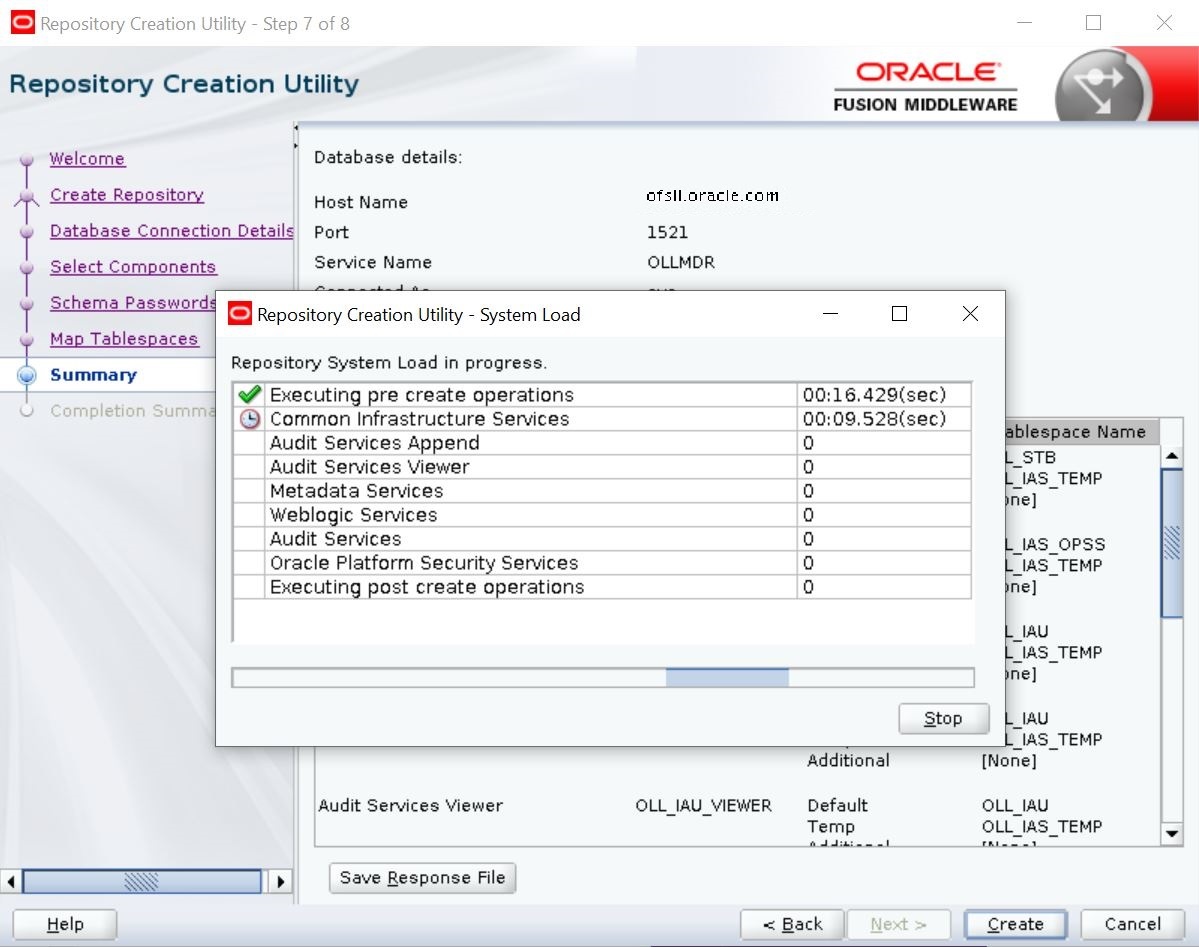Stop the repository system load
The height and width of the screenshot is (947, 1199).
(x=943, y=718)
